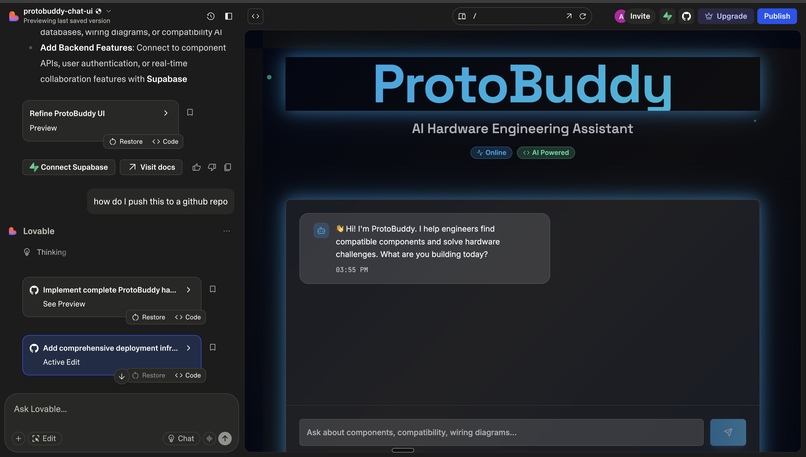The width and height of the screenshot is (806, 457).
Task: Click the Lovable logo top left
Action: click(x=14, y=16)
